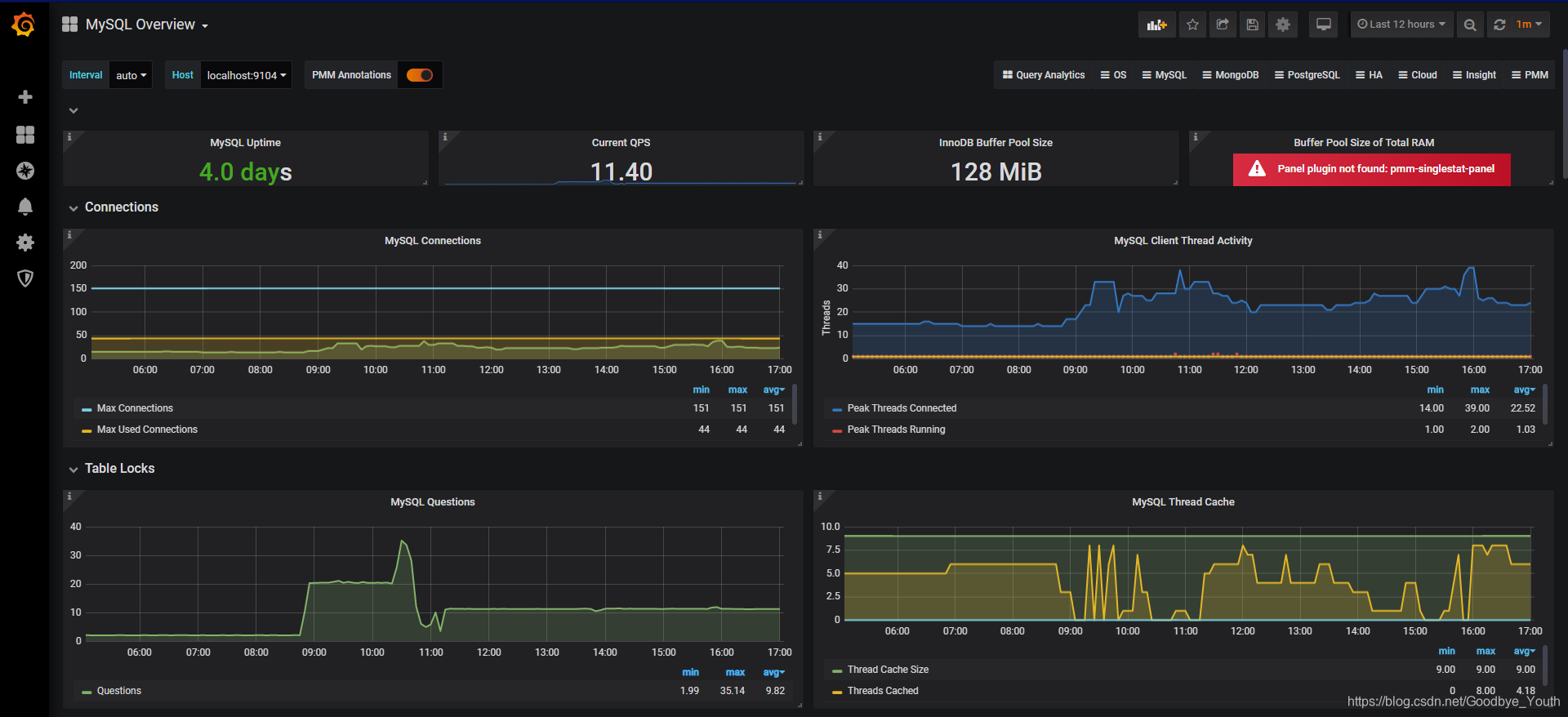Viewport: 1568px width, 717px height.
Task: Sort MySQL Questions legend by min
Action: click(x=690, y=673)
